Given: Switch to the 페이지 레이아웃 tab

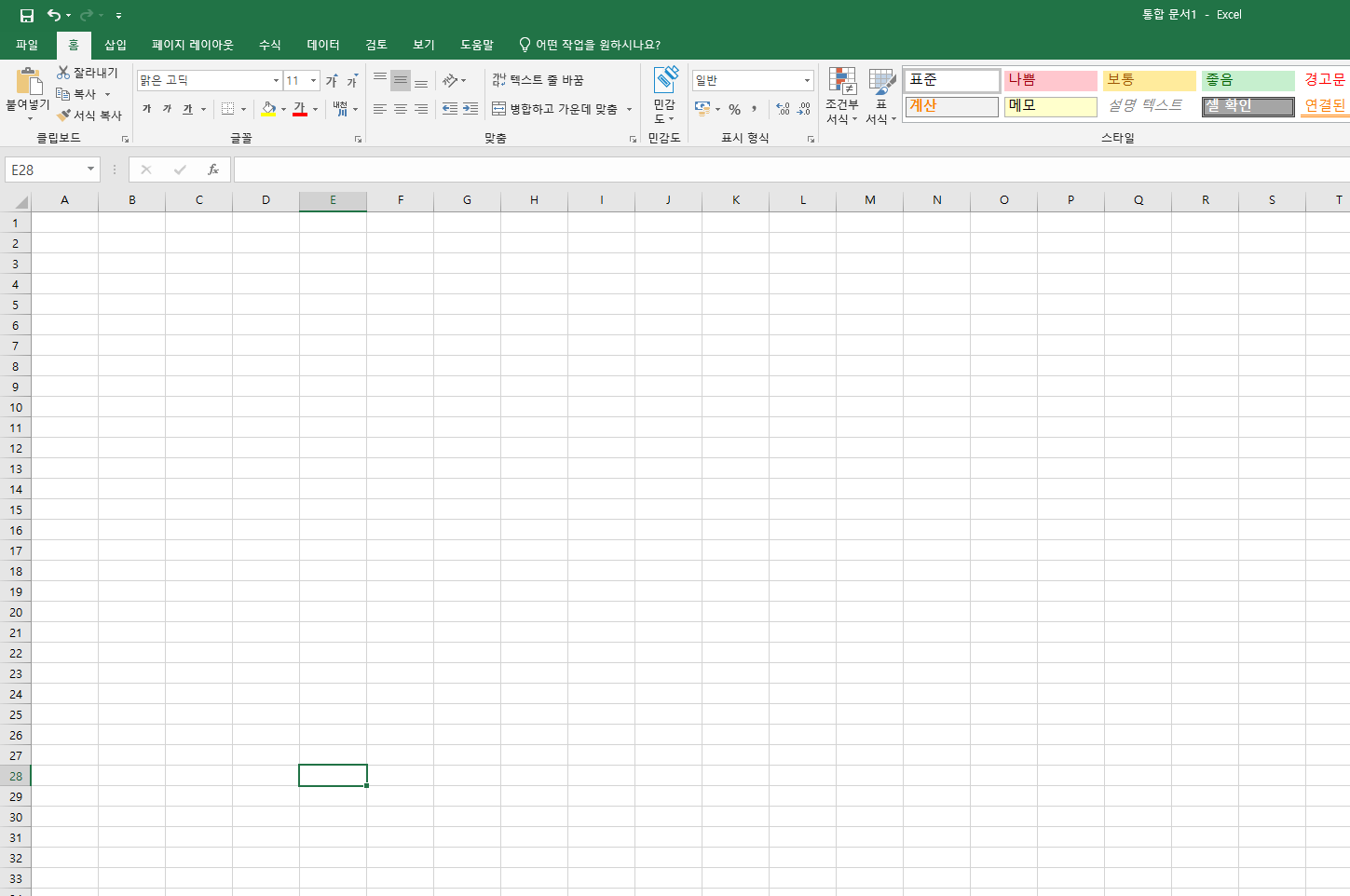Looking at the screenshot, I should [193, 45].
